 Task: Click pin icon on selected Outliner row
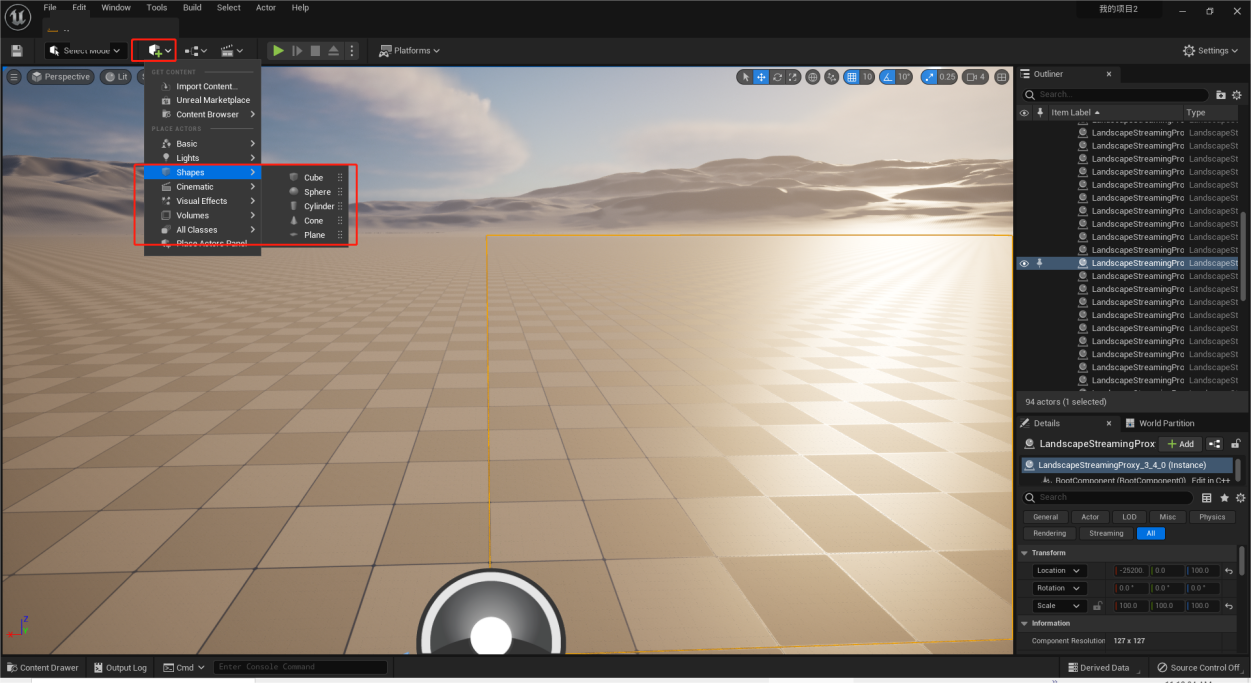tap(1040, 263)
